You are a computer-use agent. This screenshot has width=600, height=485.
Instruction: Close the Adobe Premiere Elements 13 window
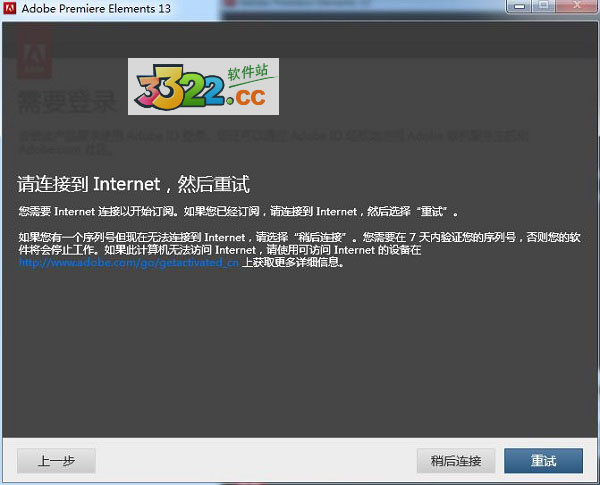(577, 6)
